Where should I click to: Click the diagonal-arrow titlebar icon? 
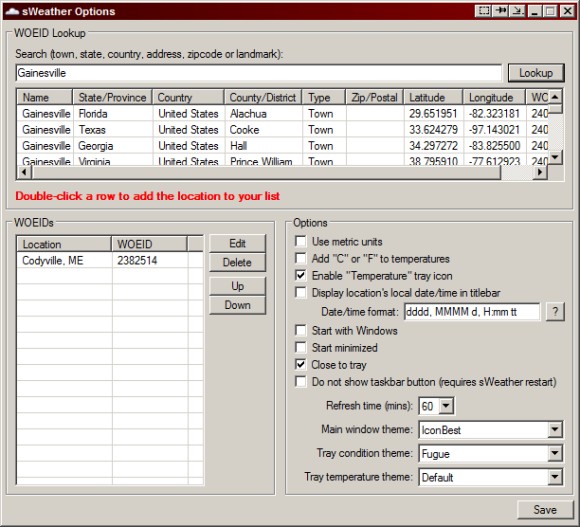[517, 11]
